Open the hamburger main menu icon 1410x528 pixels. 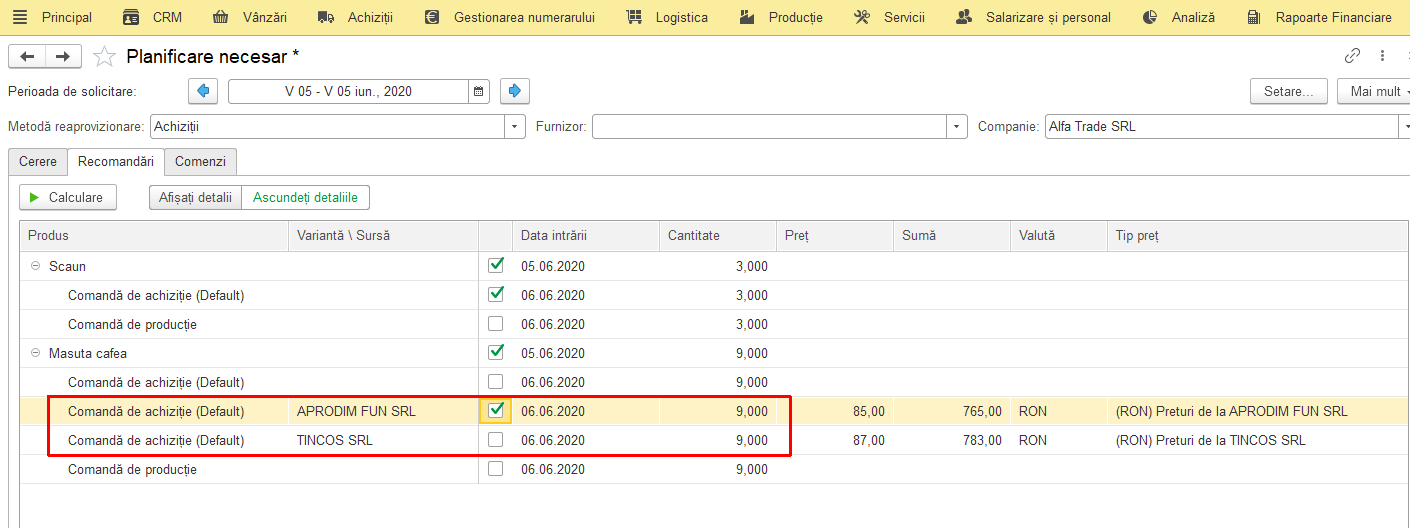(20, 17)
